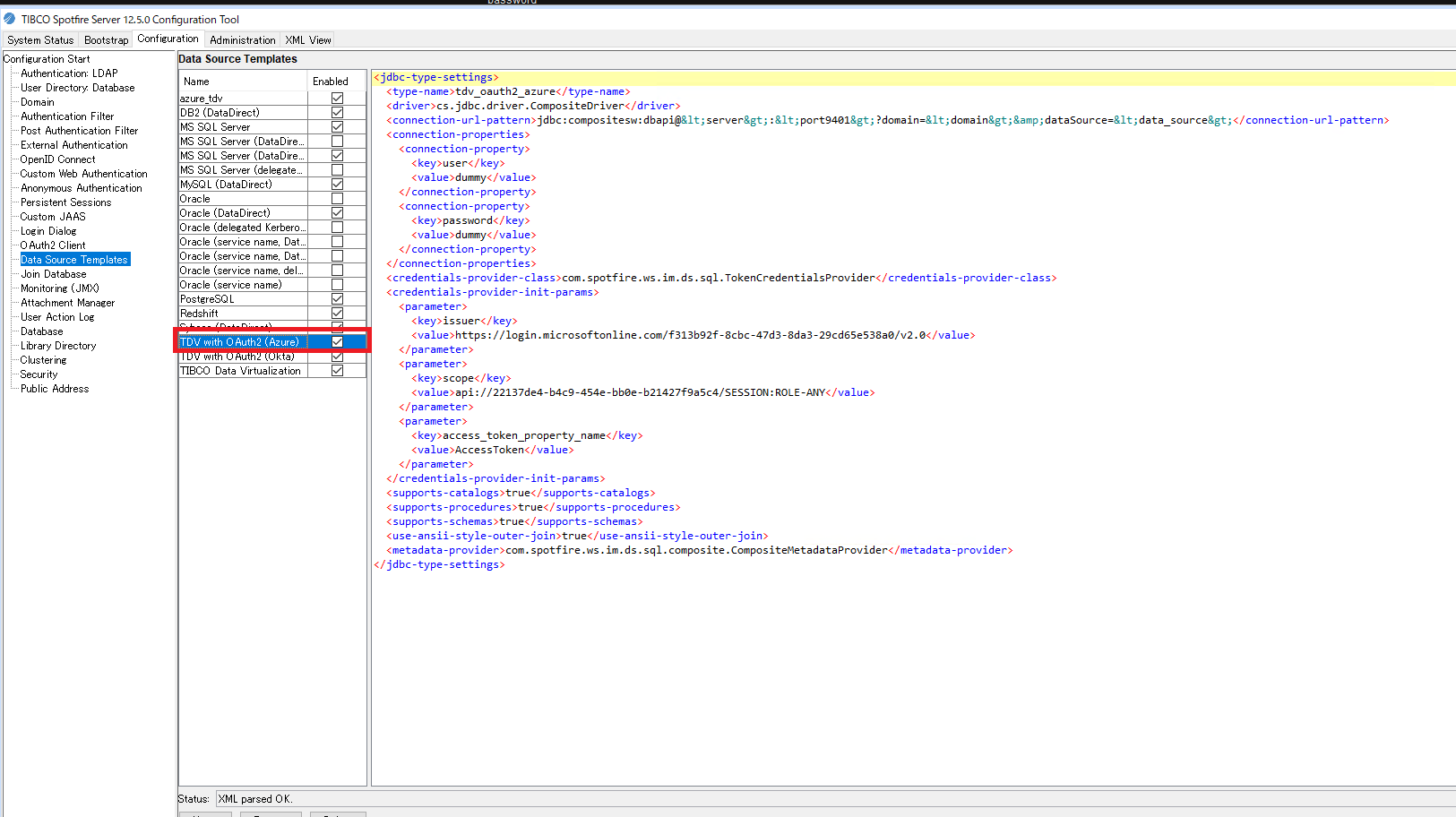Select the MySQL (DataDirect) template name
This screenshot has width=1456, height=817.
[243, 185]
